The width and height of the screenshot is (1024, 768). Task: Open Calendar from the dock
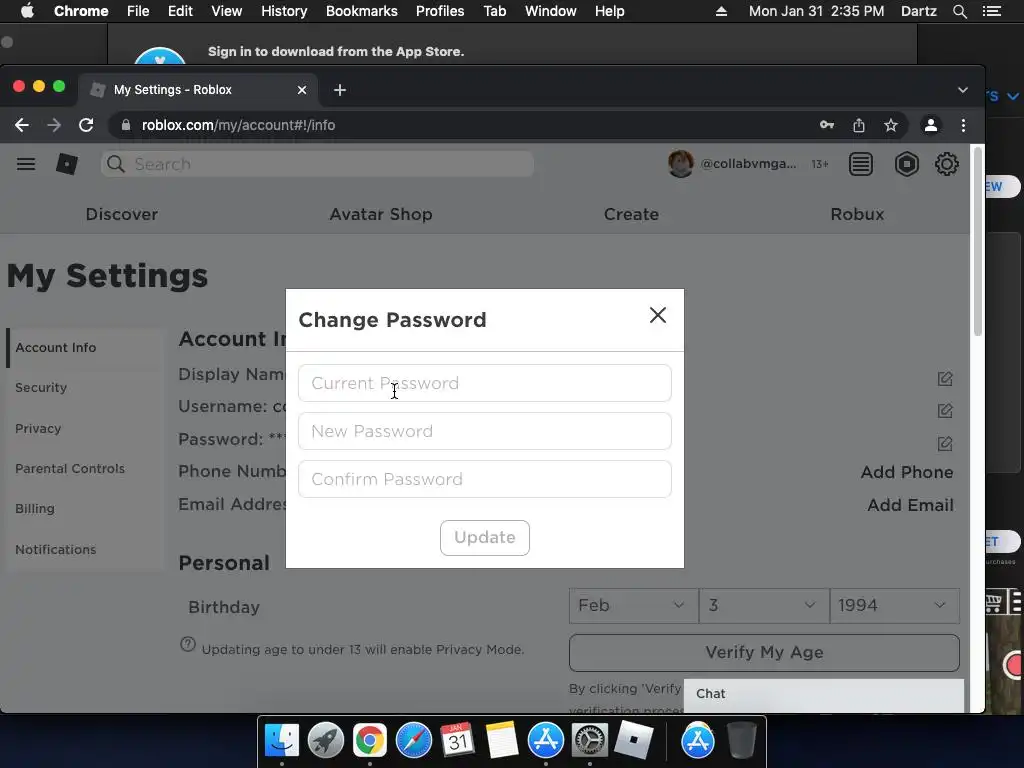click(x=457, y=741)
